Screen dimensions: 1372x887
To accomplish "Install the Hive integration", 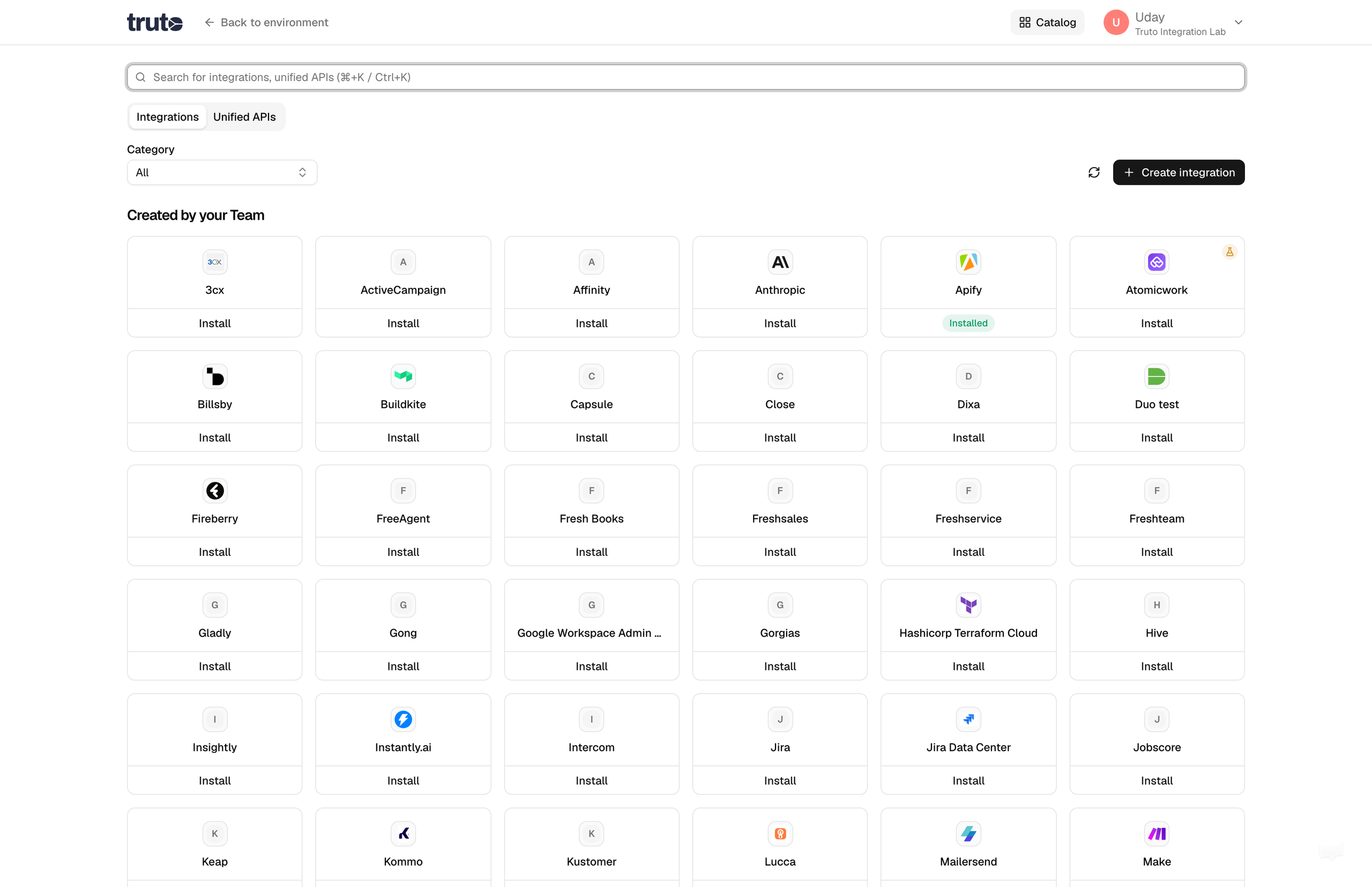I will coord(1157,666).
